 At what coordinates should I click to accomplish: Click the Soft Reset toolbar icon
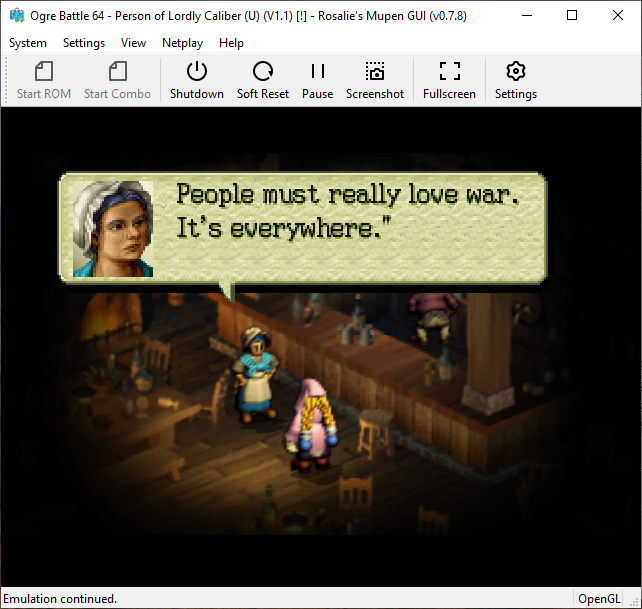262,71
